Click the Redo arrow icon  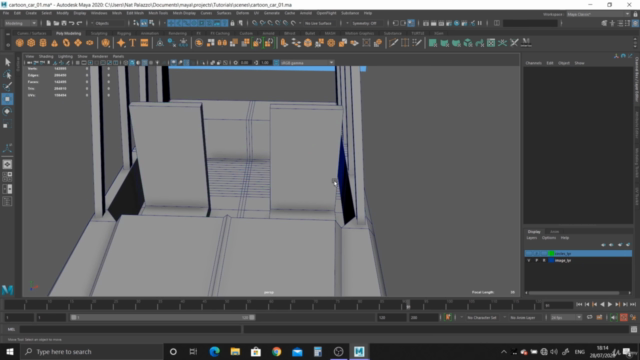point(80,23)
